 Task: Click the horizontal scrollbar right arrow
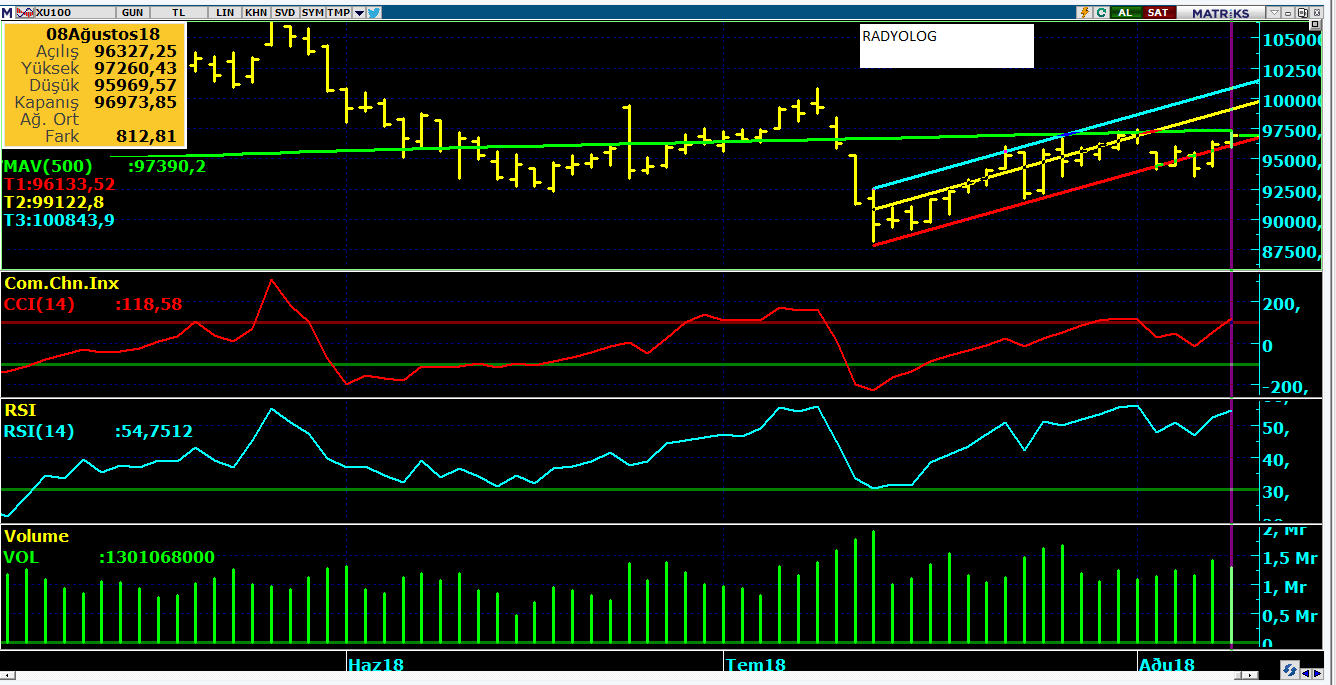(1250, 675)
